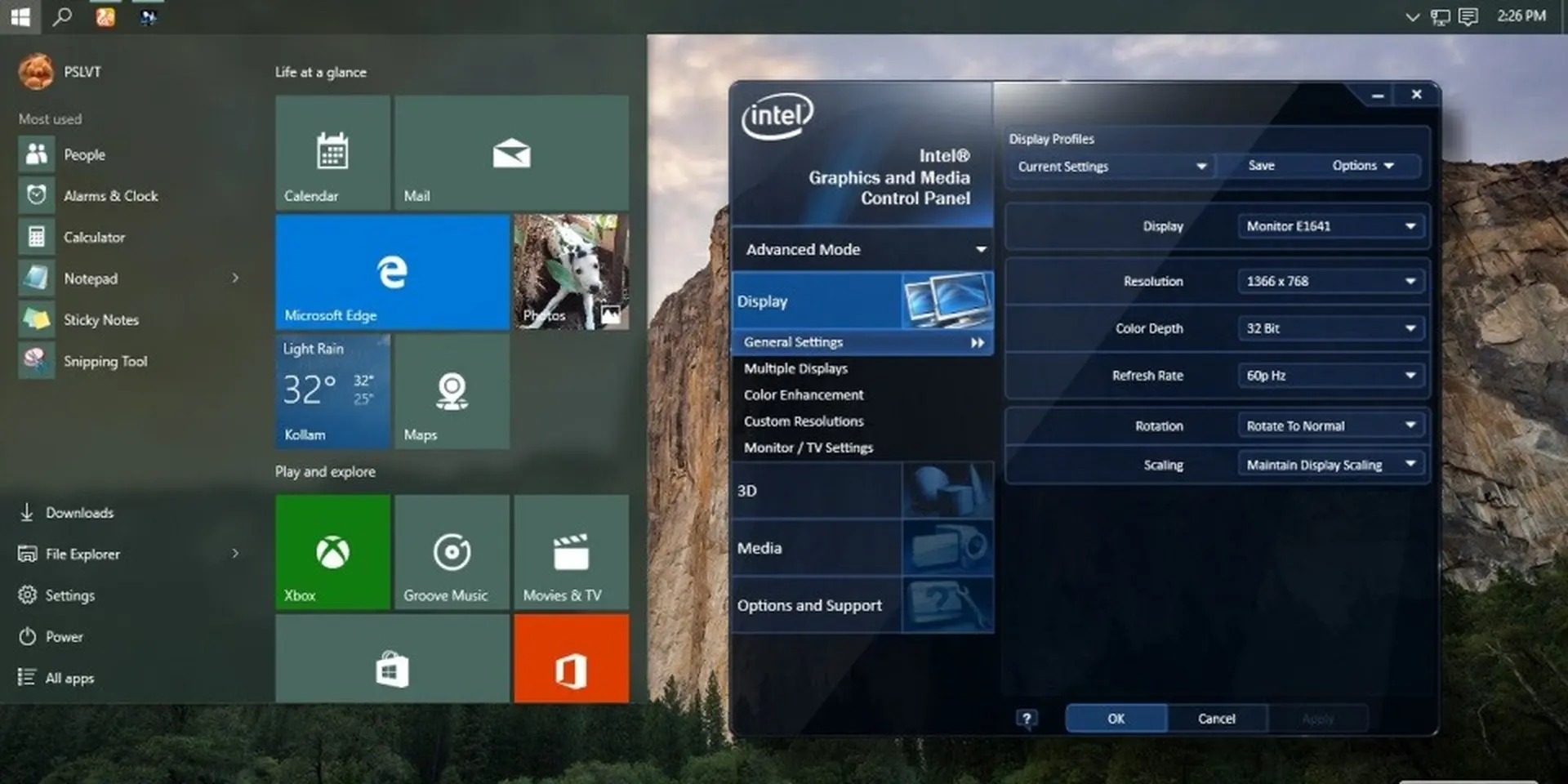Image resolution: width=1568 pixels, height=784 pixels.
Task: Open Custom Resolutions page
Action: [804, 421]
